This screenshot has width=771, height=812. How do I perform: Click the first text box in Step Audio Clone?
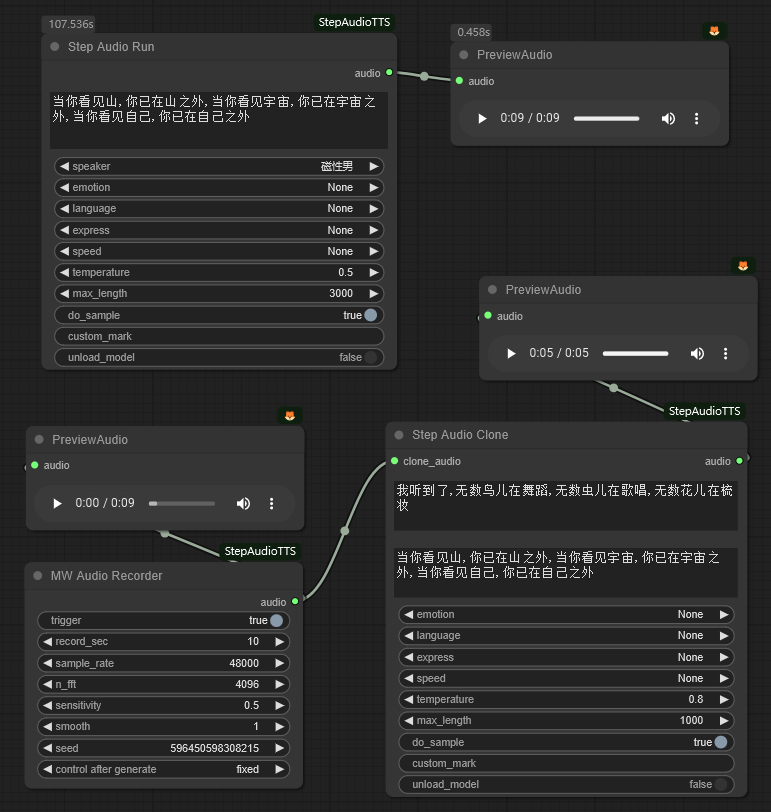(x=566, y=505)
